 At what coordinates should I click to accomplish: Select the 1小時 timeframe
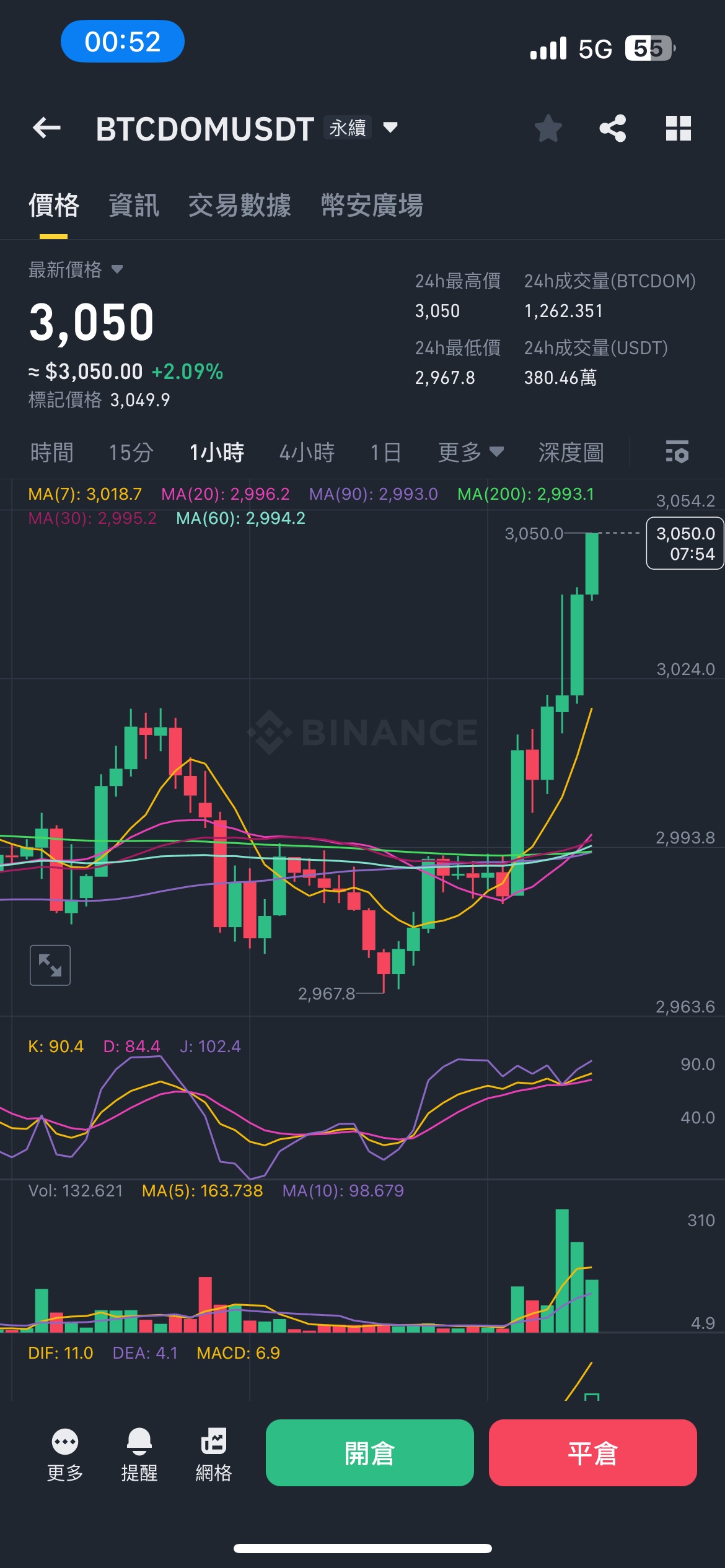(x=217, y=452)
